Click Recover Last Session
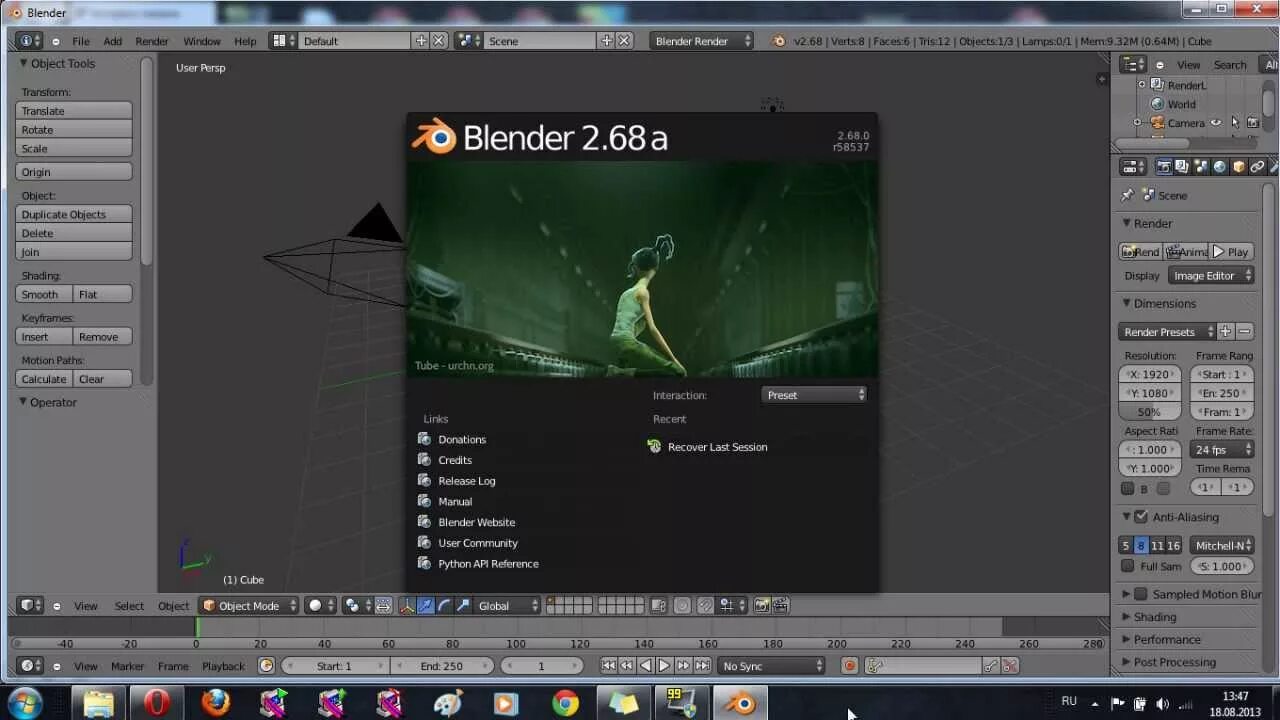Screen dimensions: 1280x720 click(x=717, y=447)
